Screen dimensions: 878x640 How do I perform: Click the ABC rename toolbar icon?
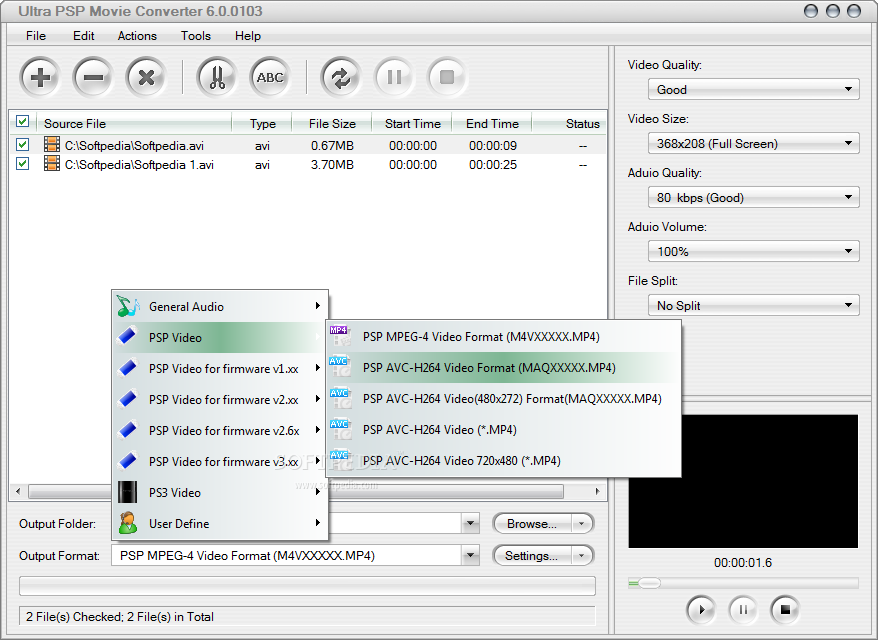270,77
